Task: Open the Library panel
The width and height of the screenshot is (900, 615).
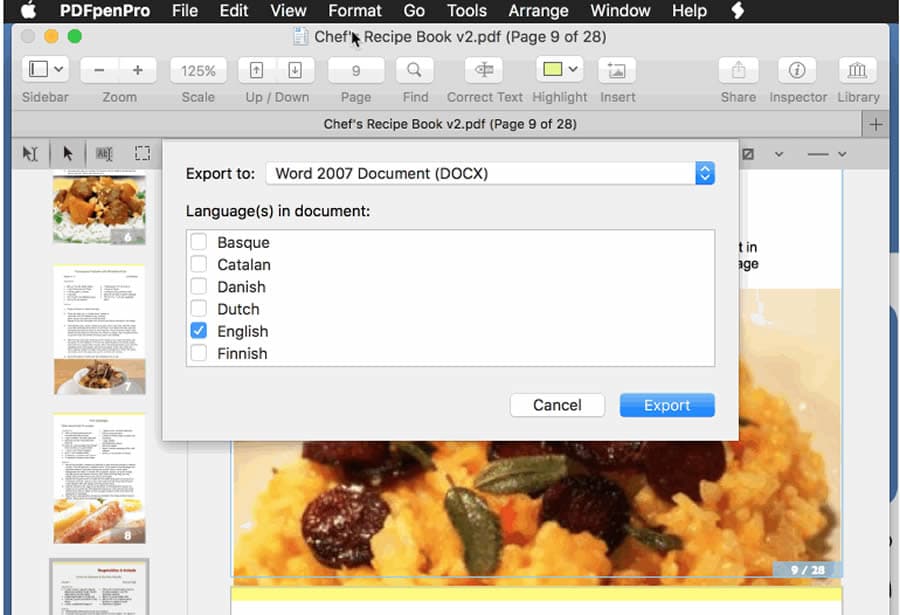Action: coord(858,70)
